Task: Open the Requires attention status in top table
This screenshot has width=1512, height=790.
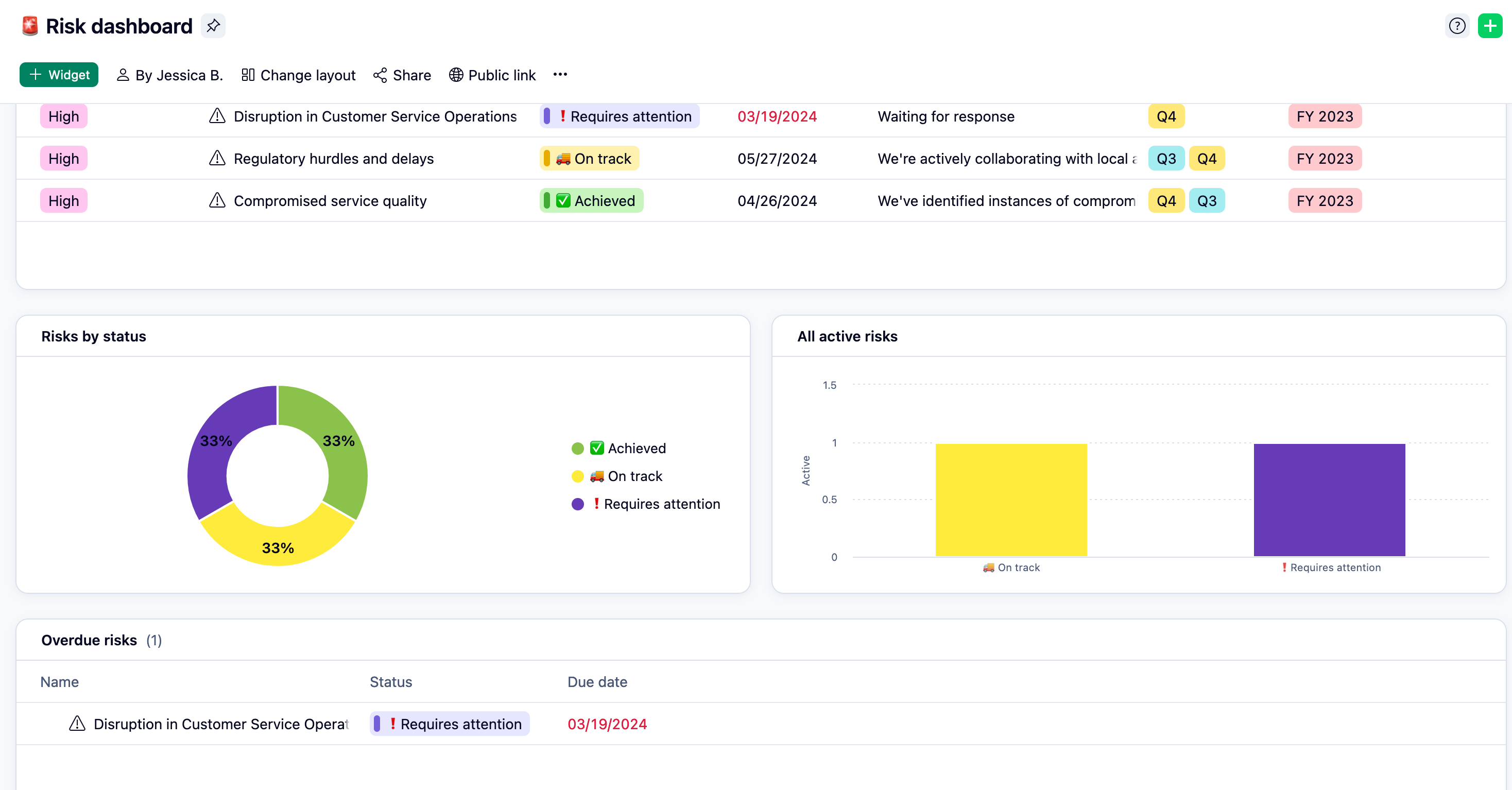Action: 619,116
